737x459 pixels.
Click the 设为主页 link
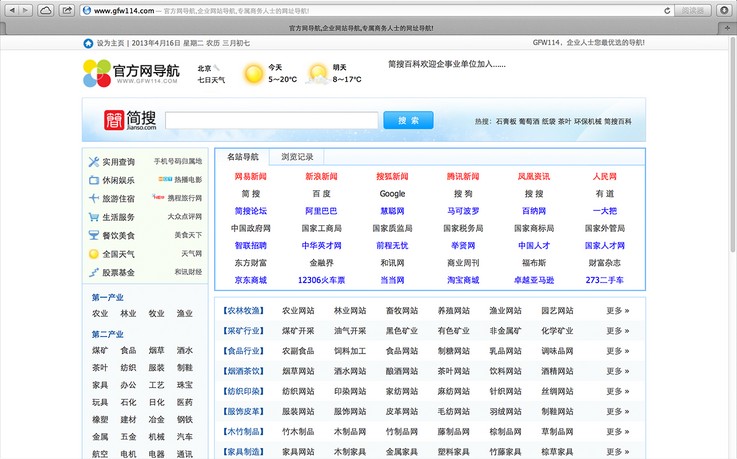(110, 43)
